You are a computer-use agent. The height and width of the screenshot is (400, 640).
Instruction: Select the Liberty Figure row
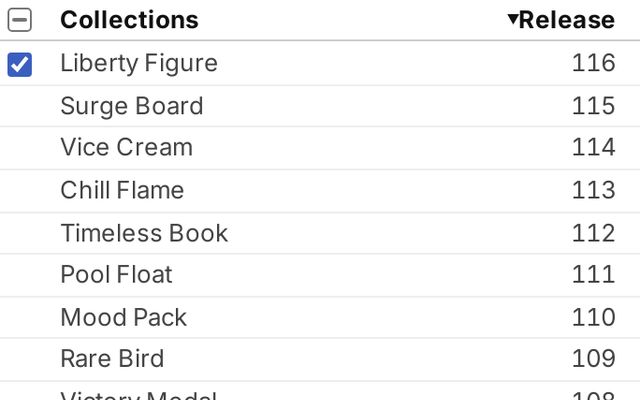pyautogui.click(x=320, y=63)
